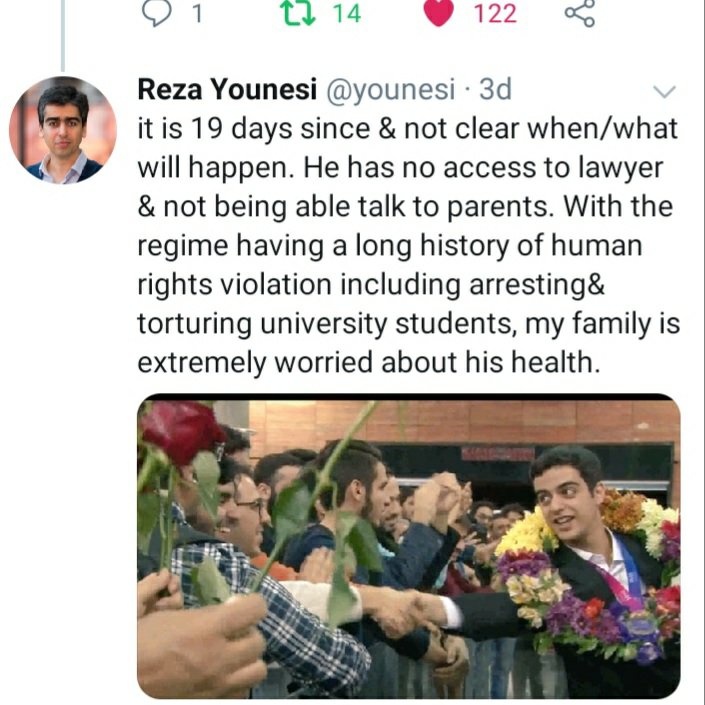The height and width of the screenshot is (705, 705).
Task: Click the vertical thread line above the avatar
Action: (x=62, y=35)
